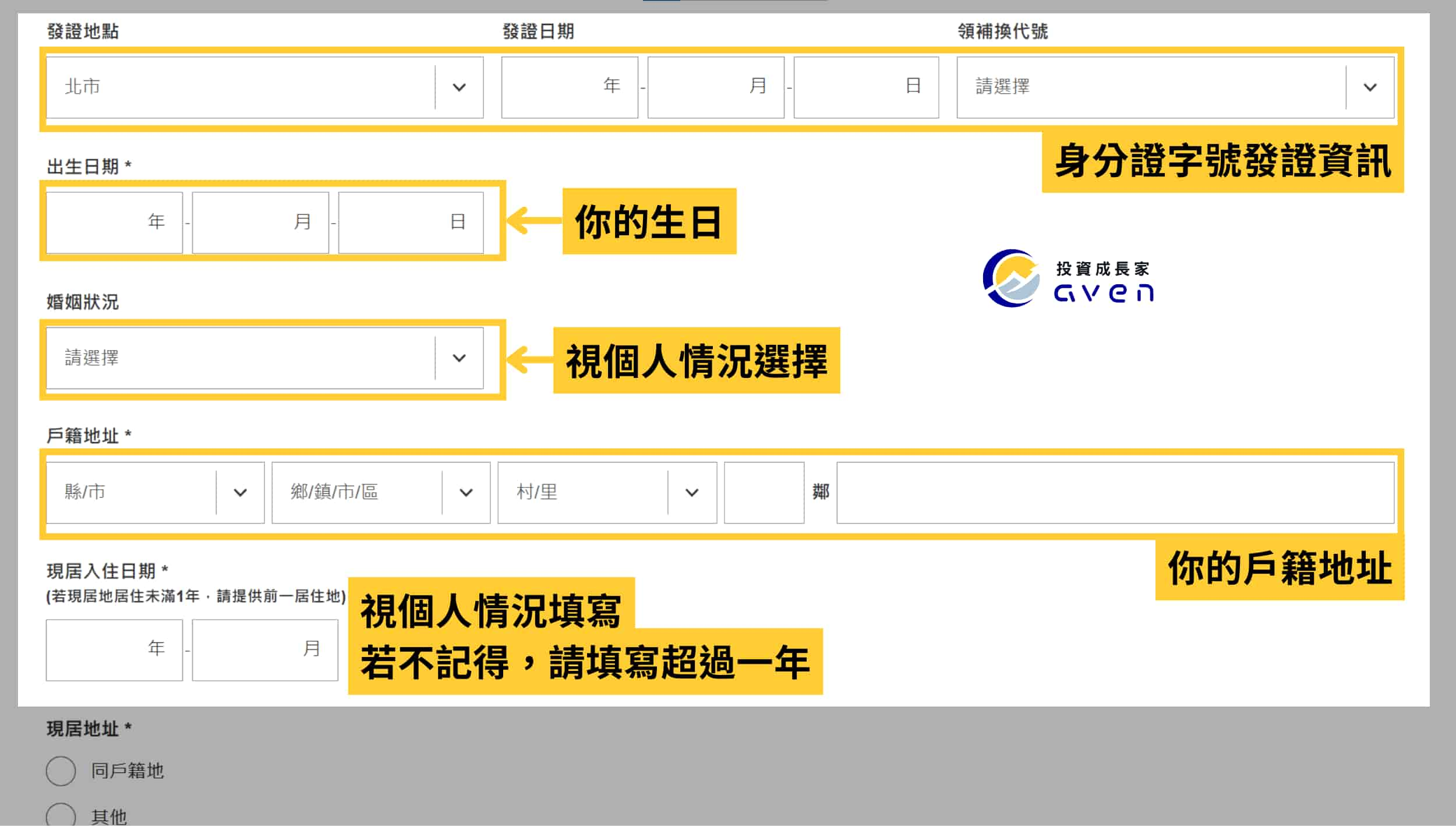Click the 發證日期 field label
This screenshot has width=1456, height=827.
click(538, 31)
